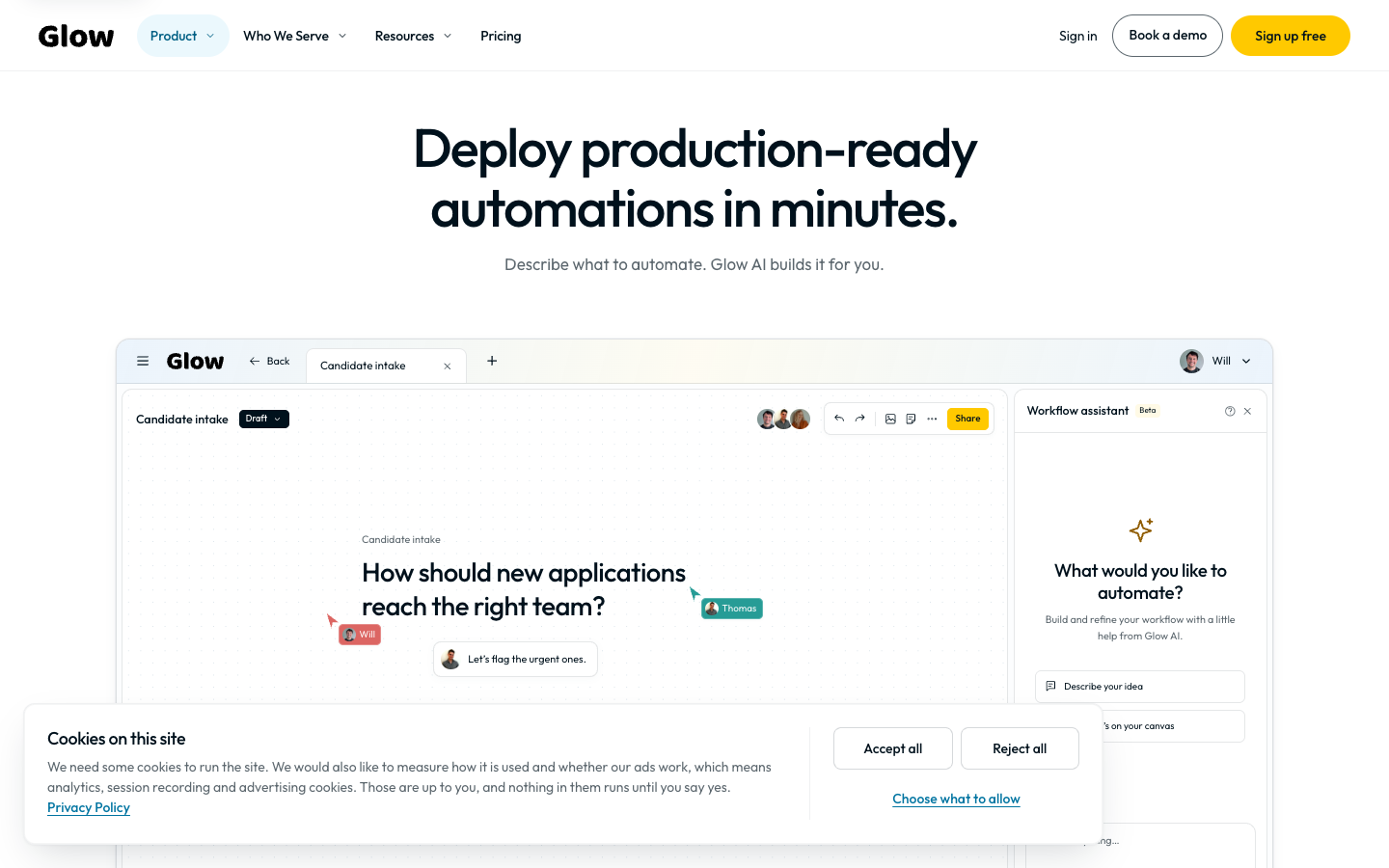Click the Book a demo button
Viewport: 1389px width, 868px height.
pos(1167,36)
